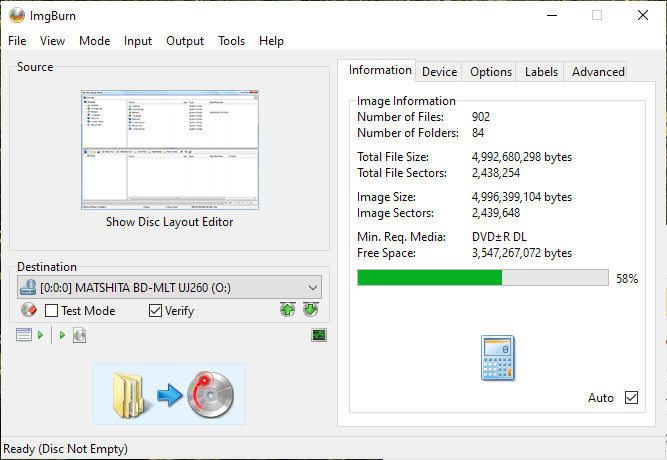Click the 58% free space progress bar
The width and height of the screenshot is (667, 460).
482,278
